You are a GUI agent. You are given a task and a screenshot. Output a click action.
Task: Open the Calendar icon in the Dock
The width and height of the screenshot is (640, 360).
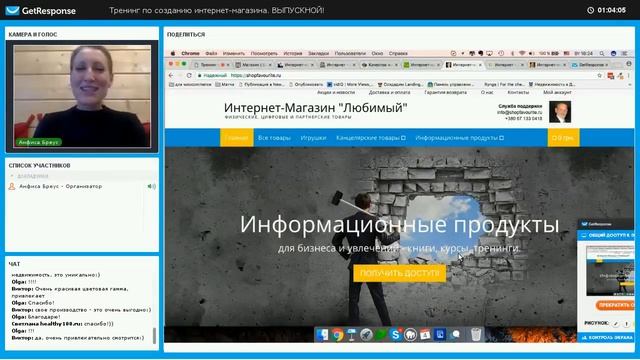tap(425, 335)
